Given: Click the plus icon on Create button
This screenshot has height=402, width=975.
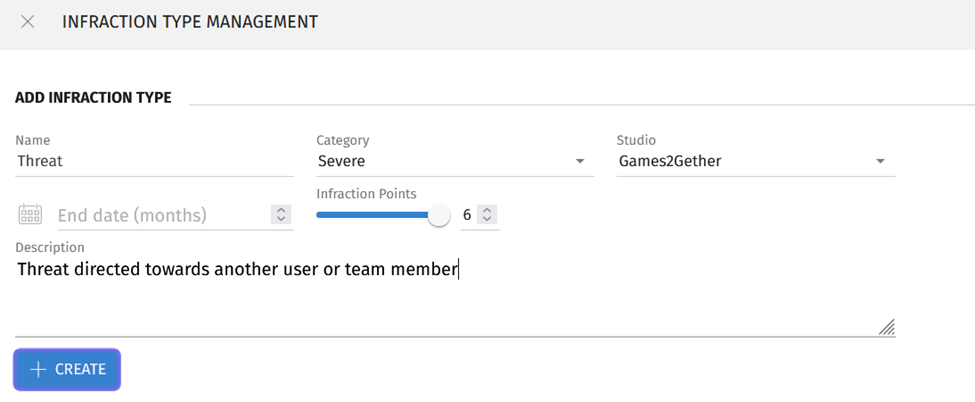Looking at the screenshot, I should pos(38,370).
